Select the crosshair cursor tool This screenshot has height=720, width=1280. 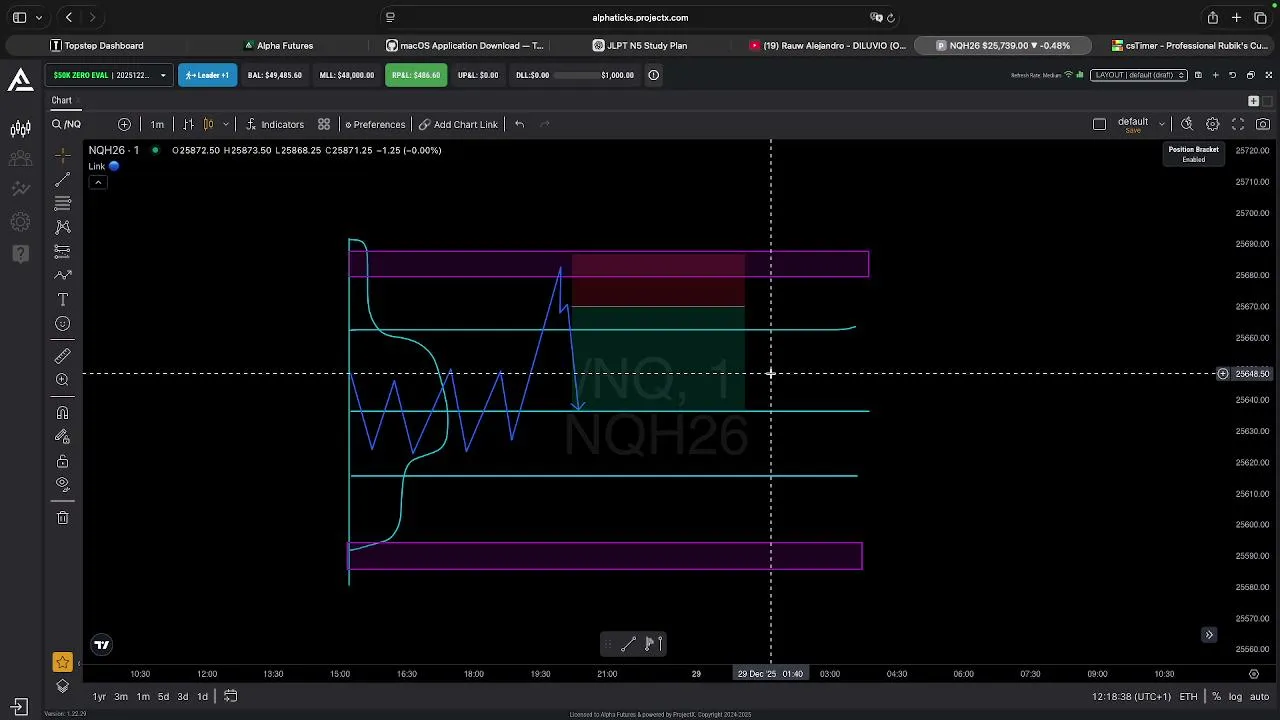point(62,155)
